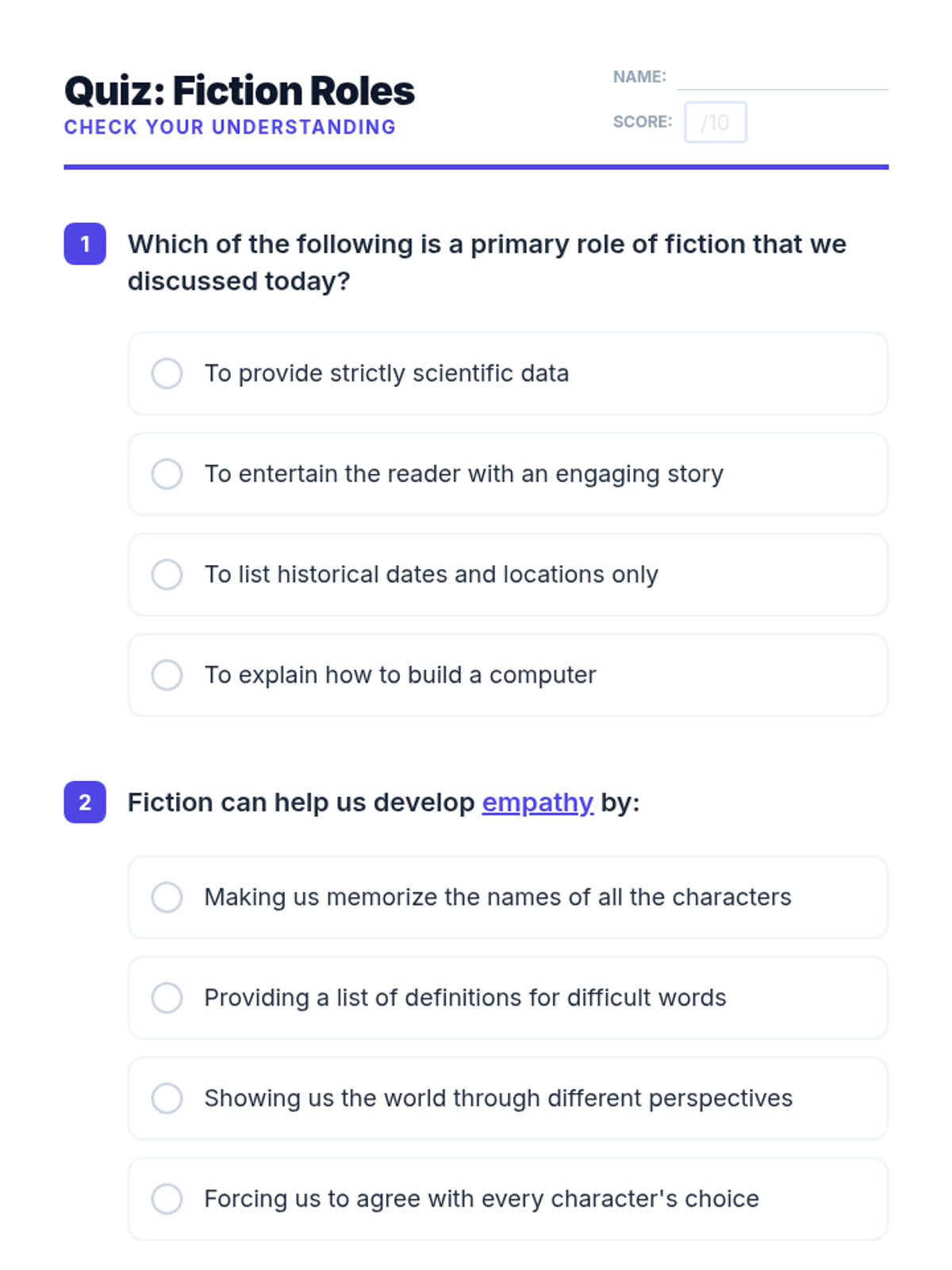Pick "To list historical dates and locations only"

(167, 575)
